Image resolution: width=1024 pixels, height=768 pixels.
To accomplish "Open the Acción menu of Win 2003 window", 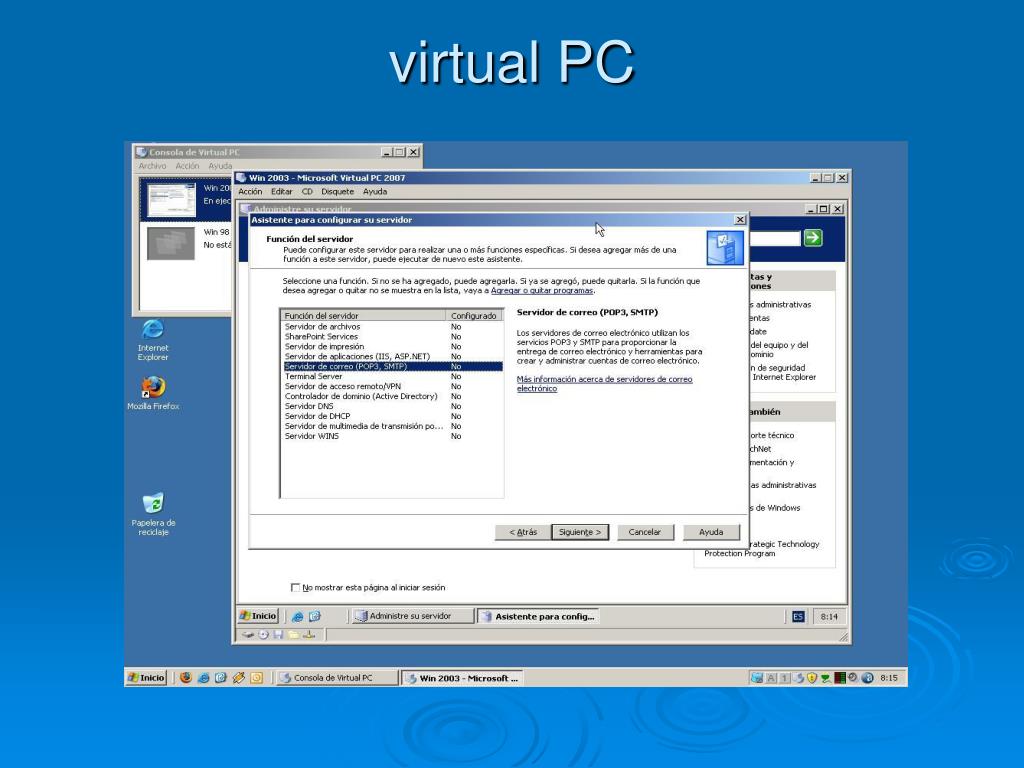I will 250,192.
